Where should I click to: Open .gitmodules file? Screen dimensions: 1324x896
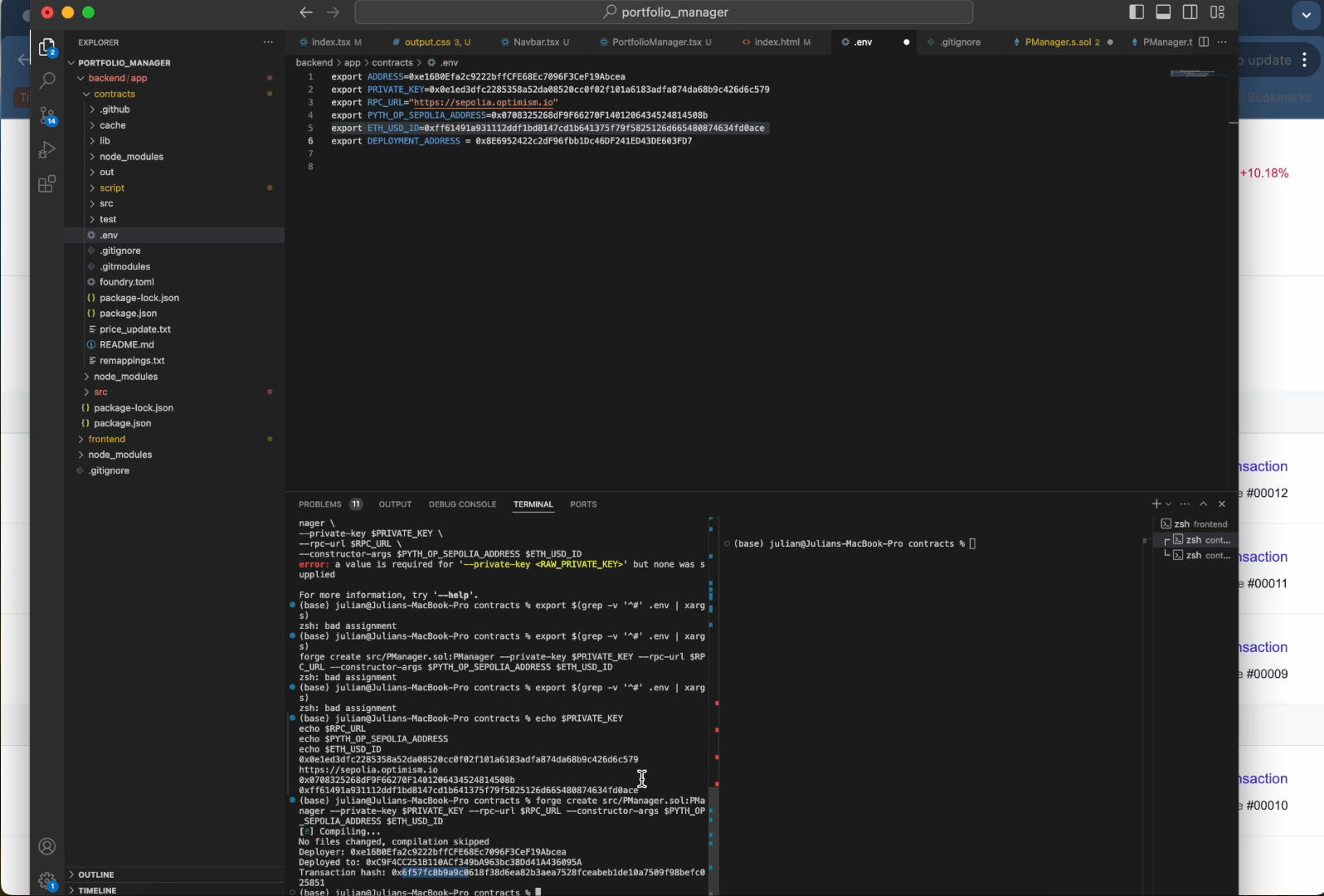click(x=125, y=266)
